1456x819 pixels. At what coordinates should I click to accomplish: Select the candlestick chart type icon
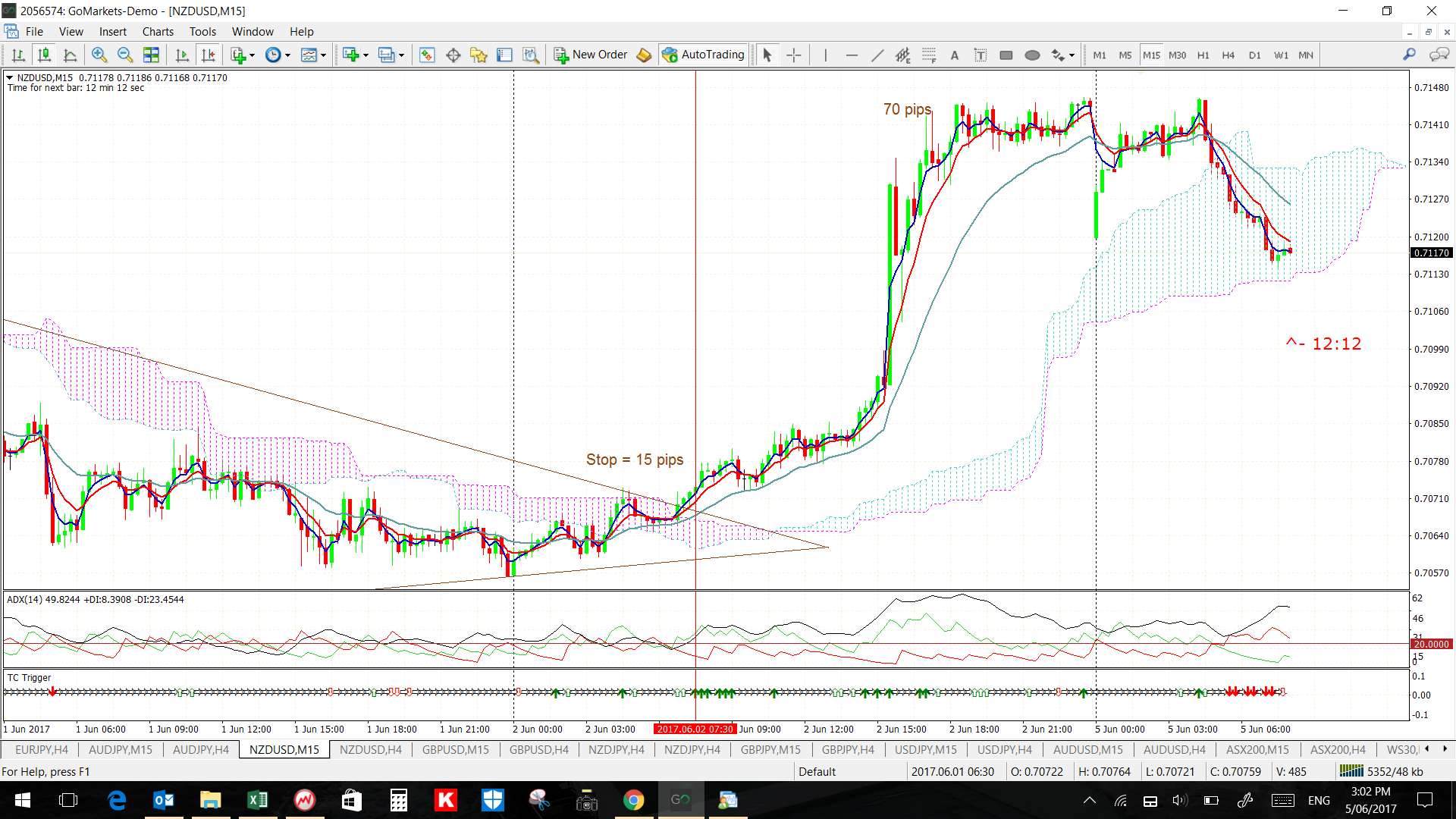click(x=44, y=55)
